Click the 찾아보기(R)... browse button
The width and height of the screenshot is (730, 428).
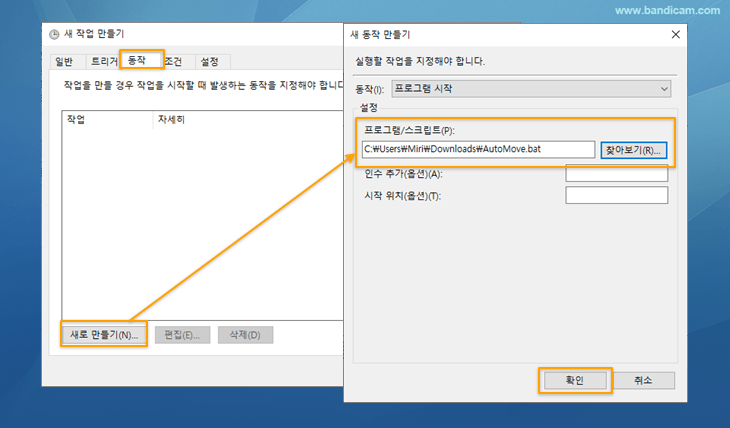pos(634,150)
